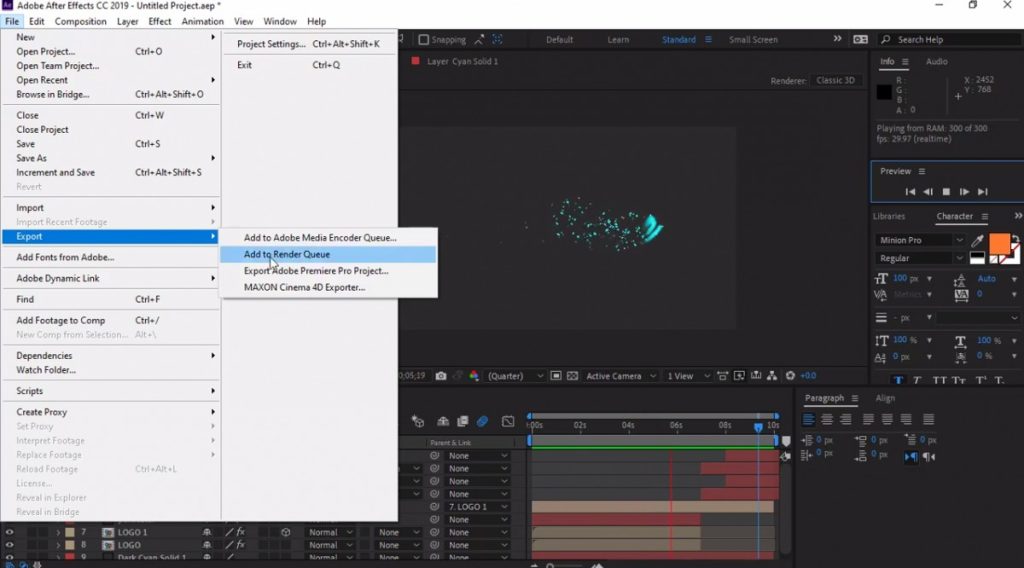
Task: Open the Info panel menu icon
Action: (x=905, y=61)
